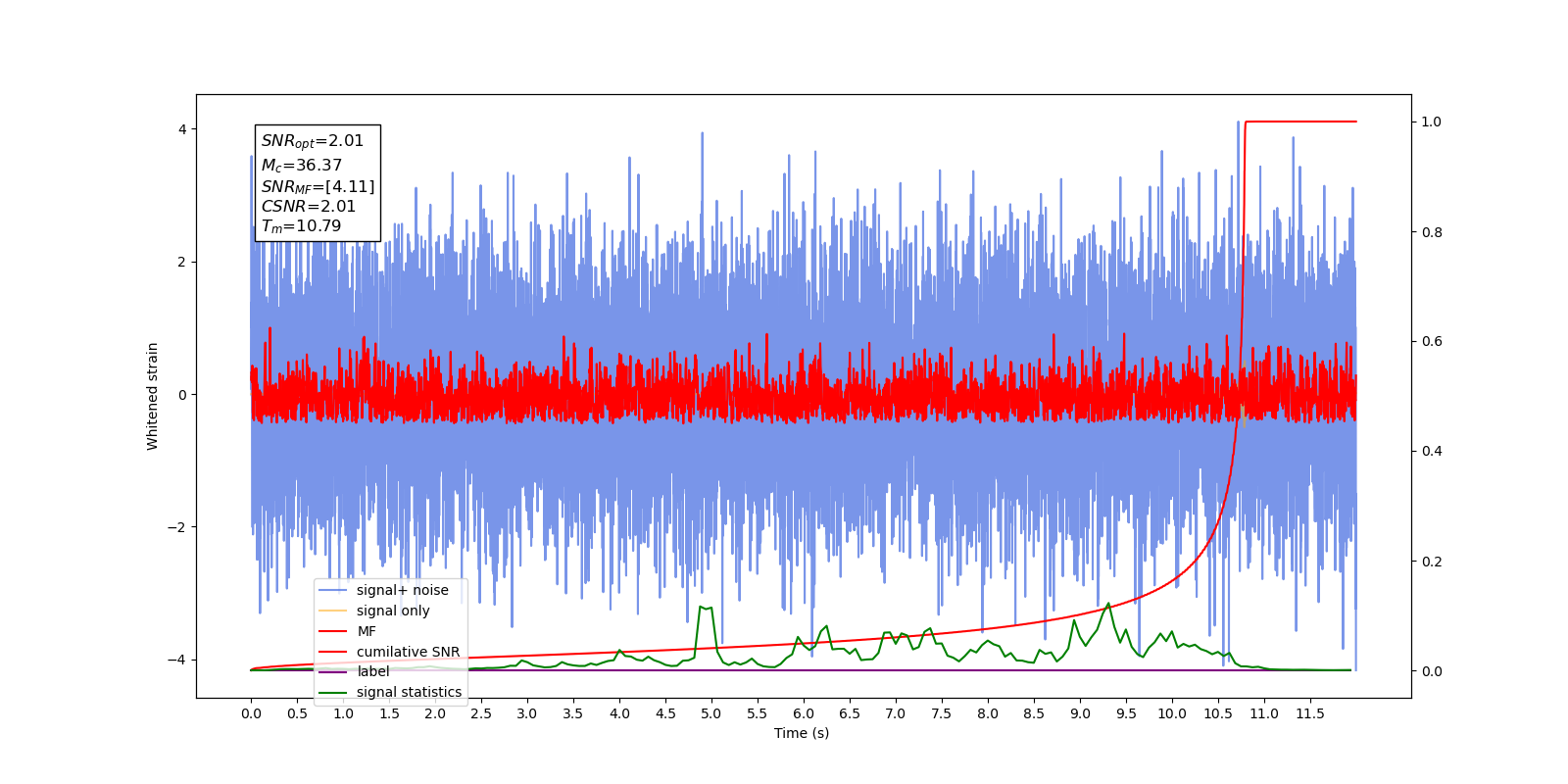Viewport: 1568px width, 784px height.
Task: Click the 7.0 tick on time axis
Action: pyautogui.click(x=896, y=713)
